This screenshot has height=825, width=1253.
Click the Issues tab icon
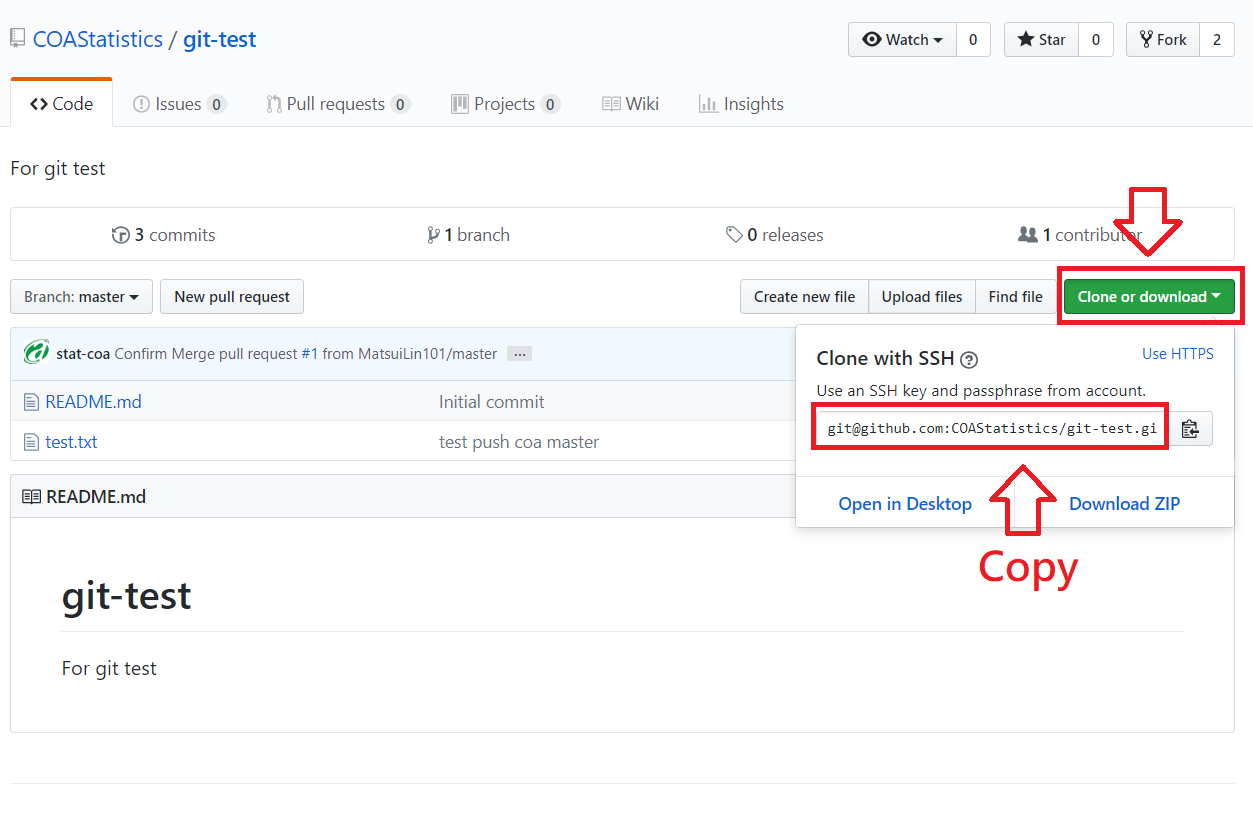click(141, 104)
